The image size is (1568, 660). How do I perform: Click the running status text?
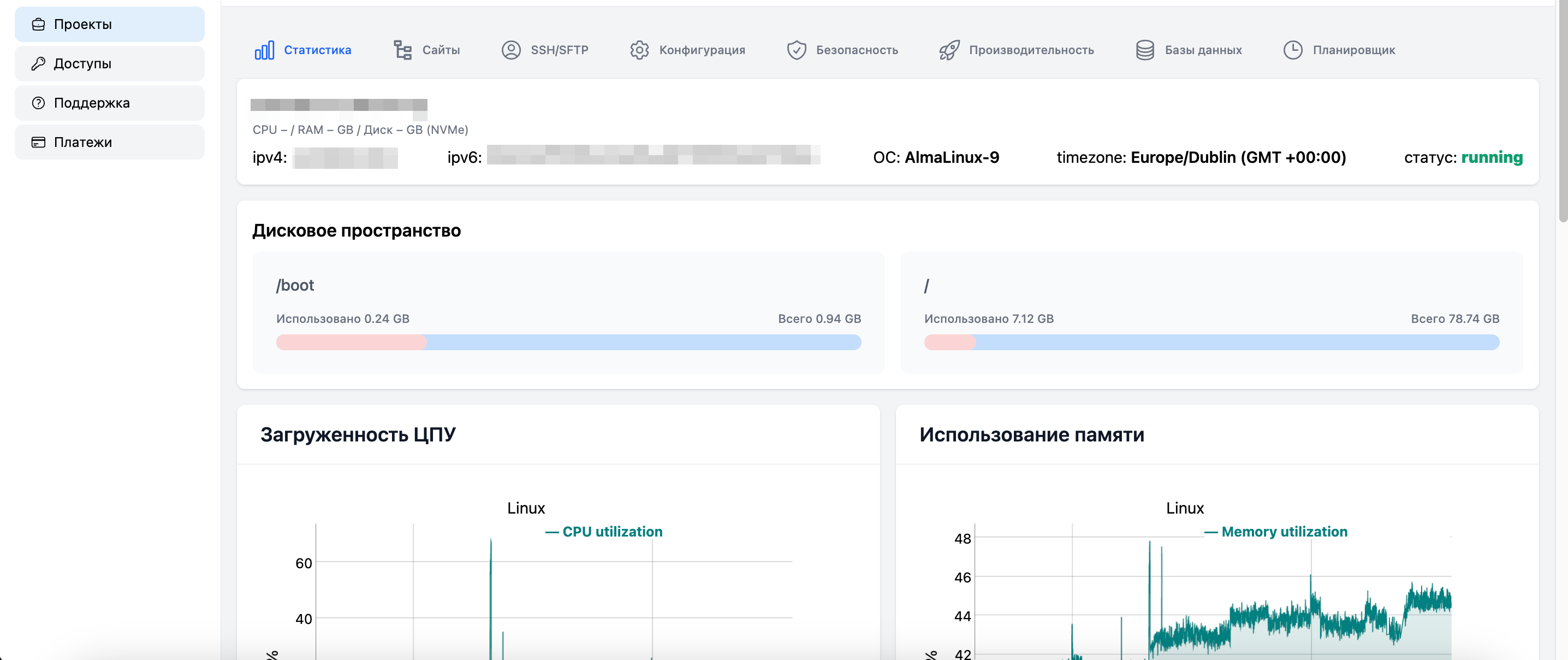tap(1492, 157)
